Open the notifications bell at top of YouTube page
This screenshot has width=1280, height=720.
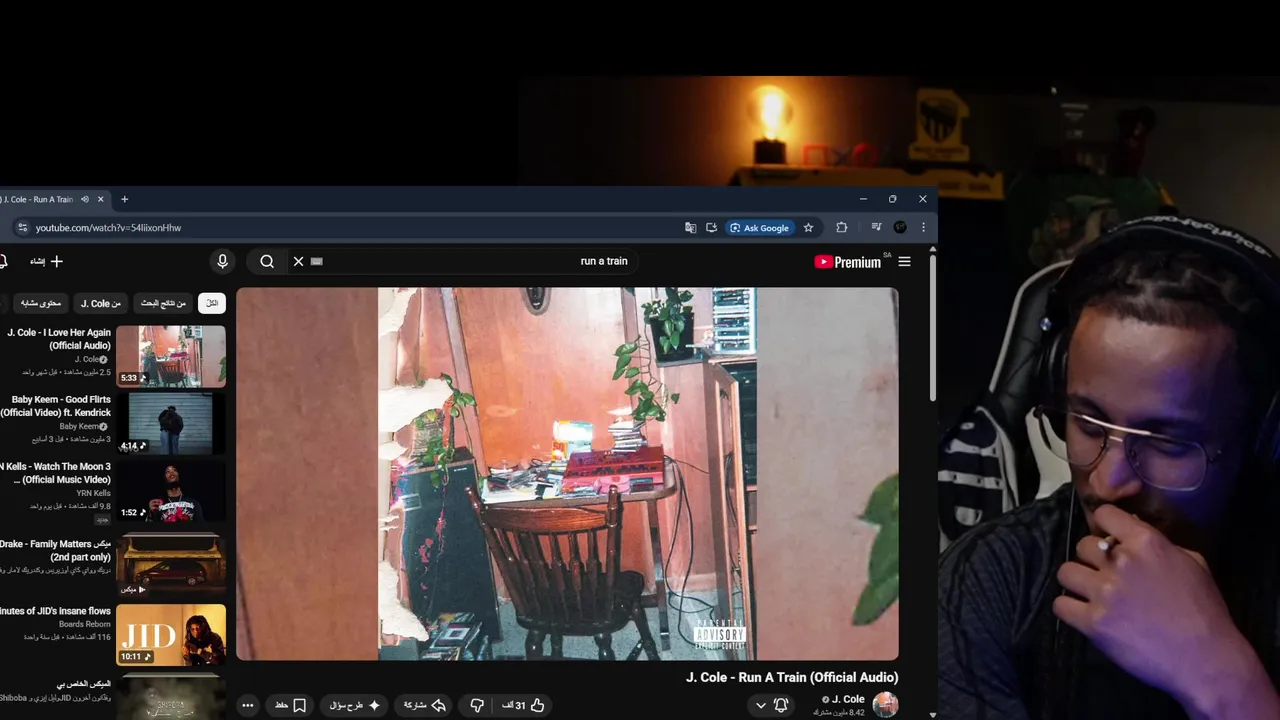tap(3, 261)
